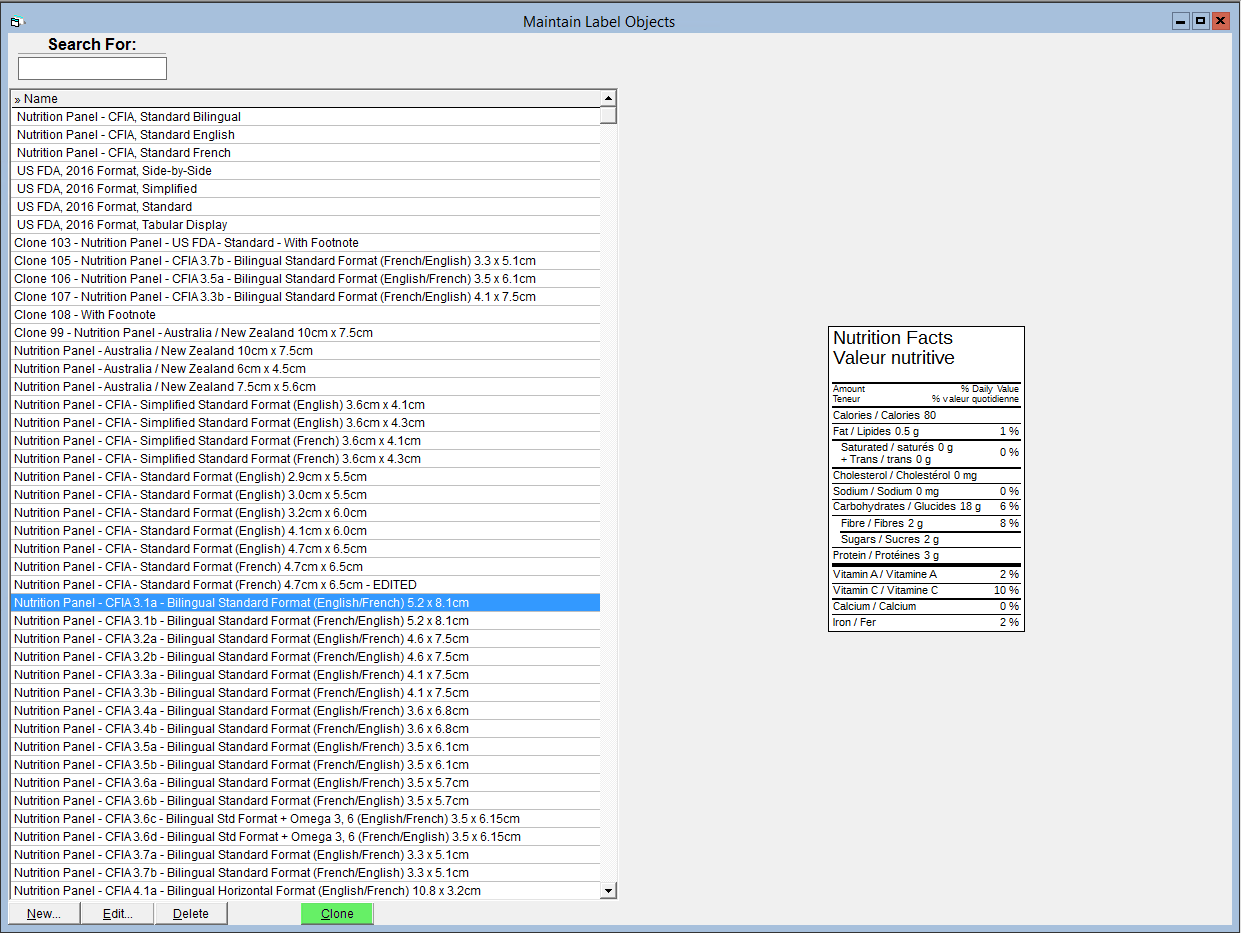Select Standard Format (English) 3.0cm x 5.5cm

[306, 495]
